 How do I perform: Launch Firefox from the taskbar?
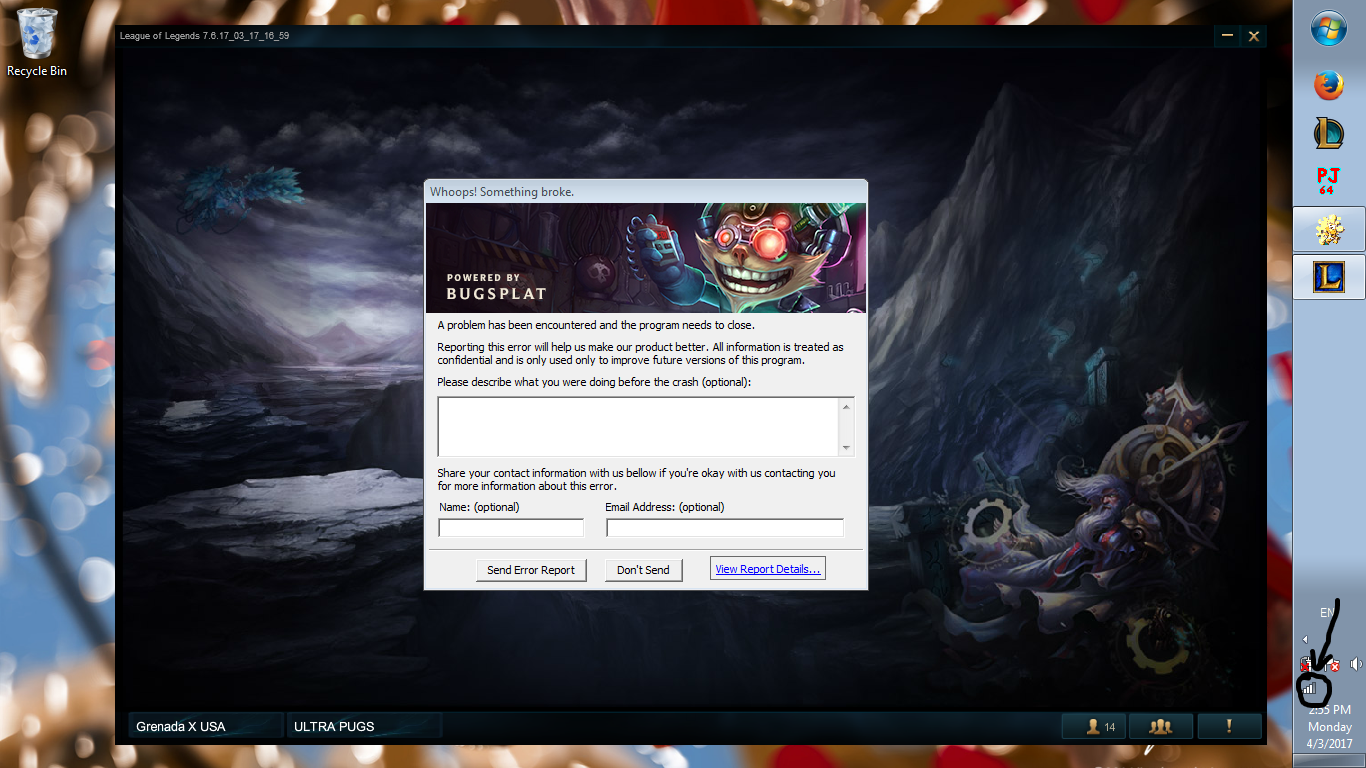[1328, 85]
